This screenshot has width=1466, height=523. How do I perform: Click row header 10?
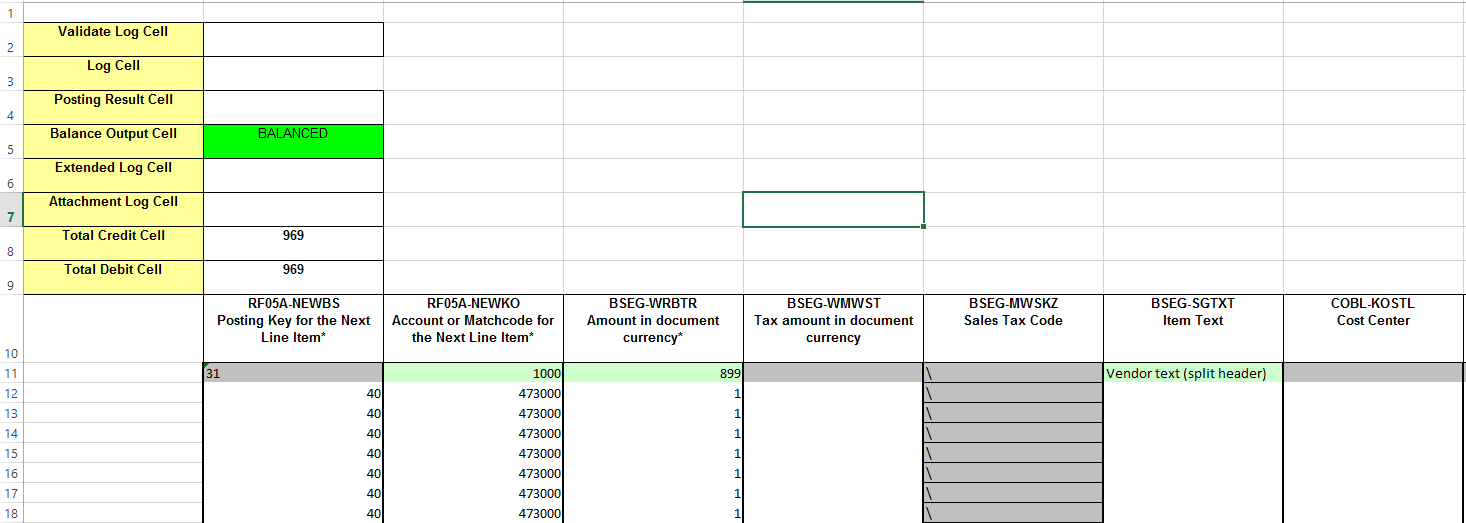[10, 328]
